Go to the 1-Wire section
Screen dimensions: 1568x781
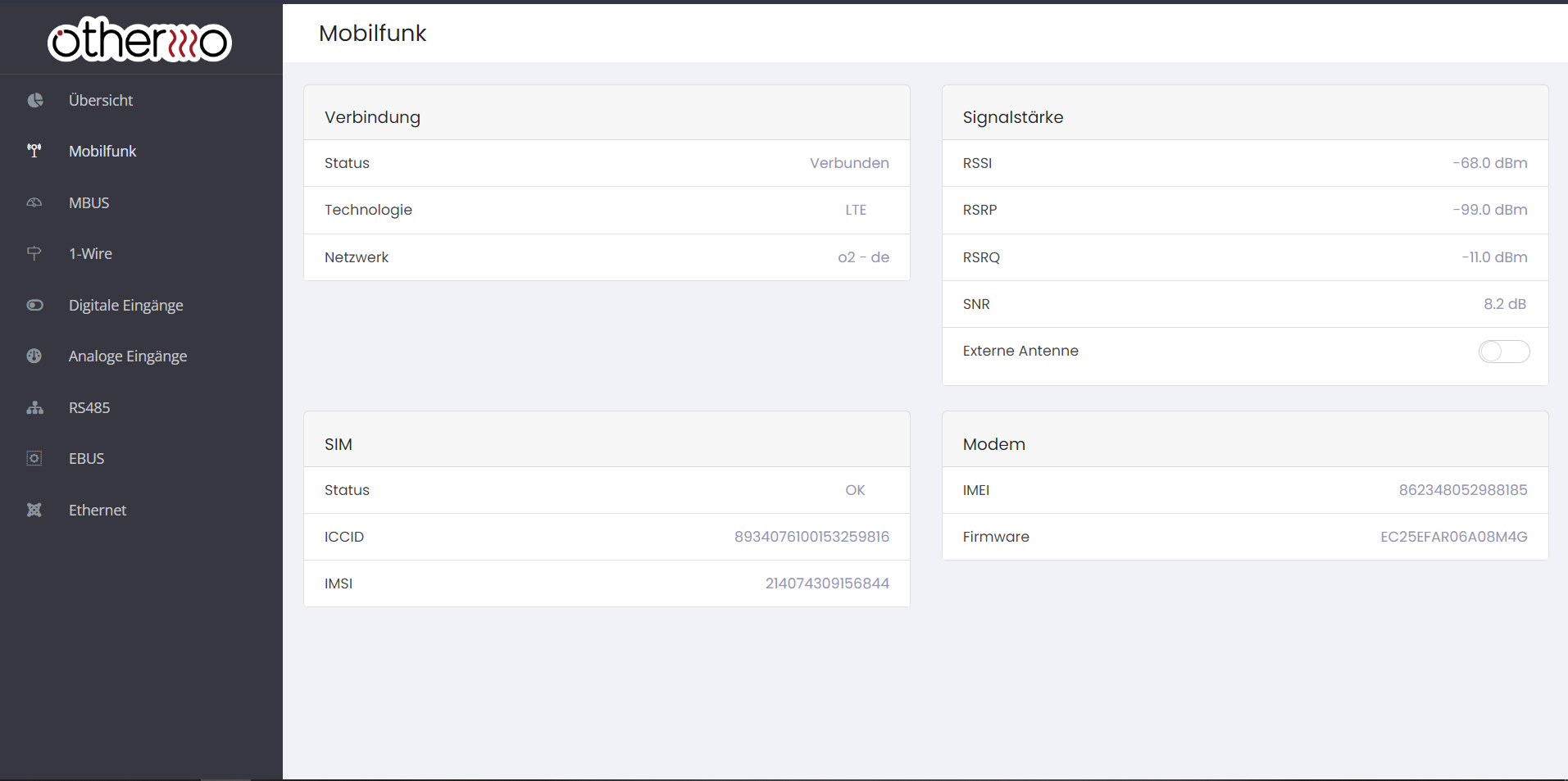click(141, 253)
